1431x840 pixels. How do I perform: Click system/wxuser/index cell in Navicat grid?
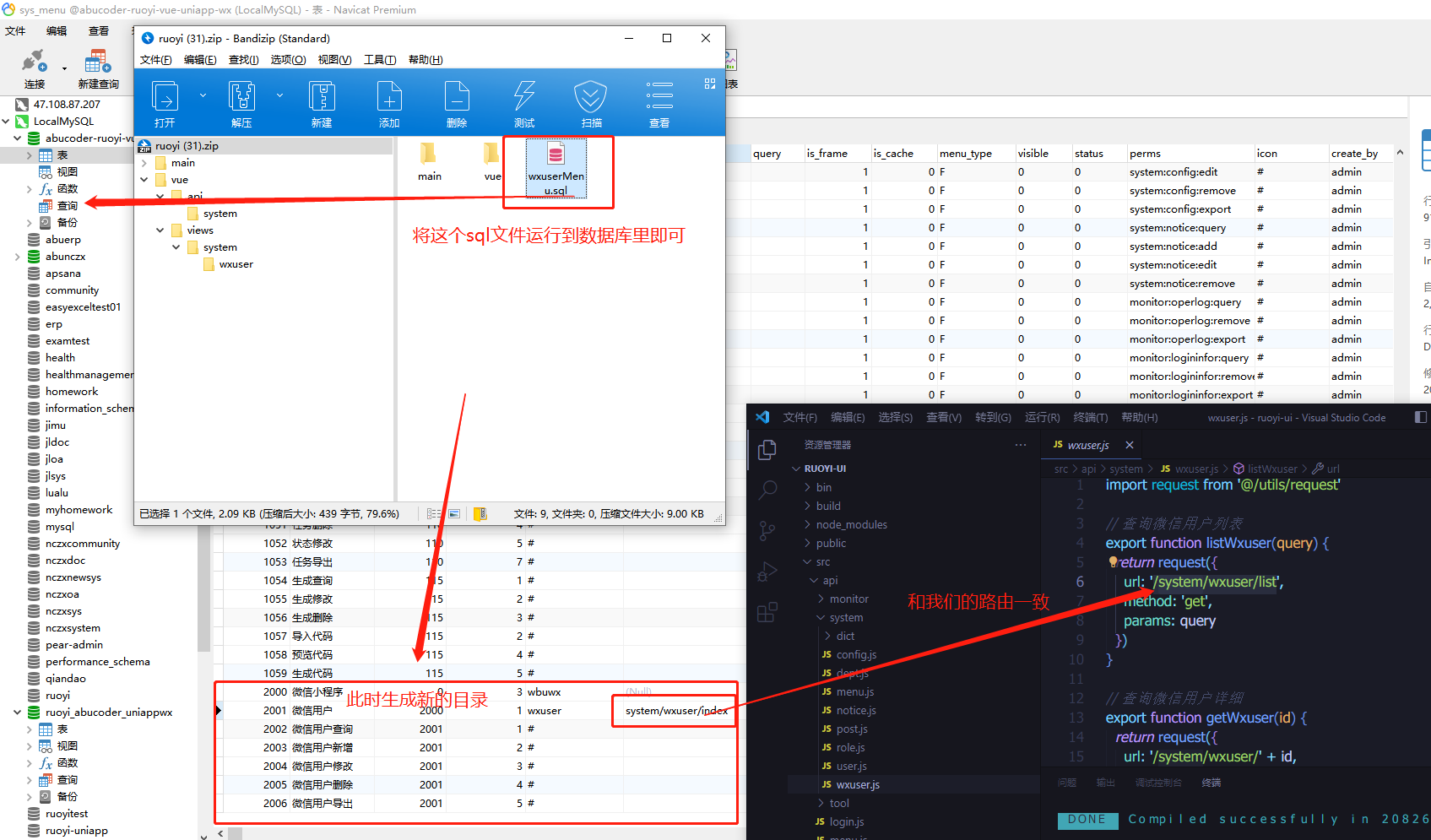click(676, 710)
